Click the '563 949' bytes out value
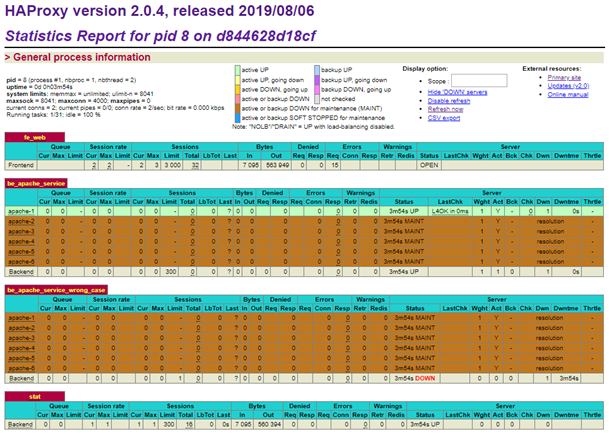This screenshot has height=436, width=609. tap(277, 165)
